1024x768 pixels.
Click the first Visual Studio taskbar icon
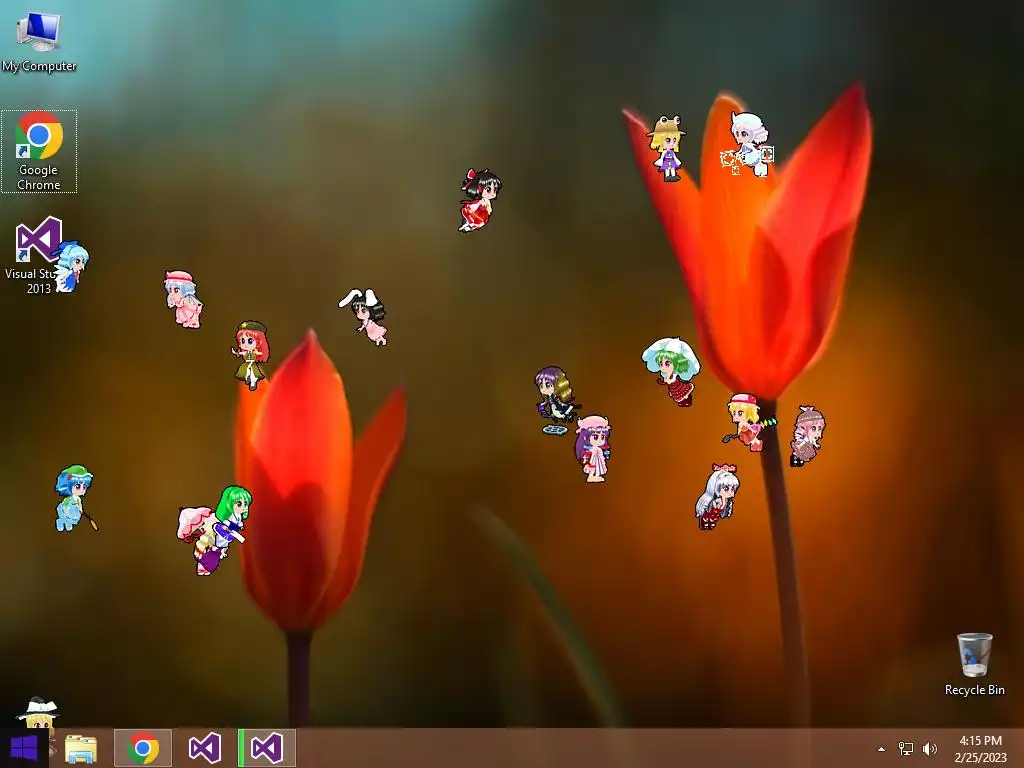(204, 748)
